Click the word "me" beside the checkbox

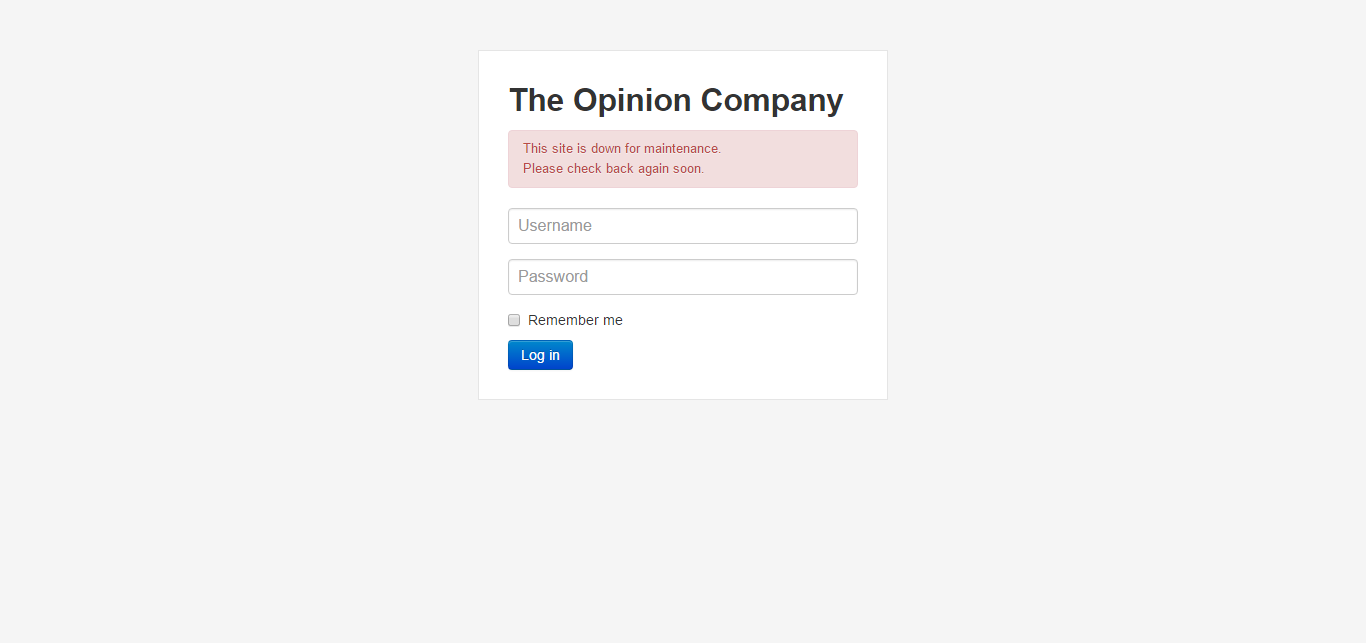612,320
